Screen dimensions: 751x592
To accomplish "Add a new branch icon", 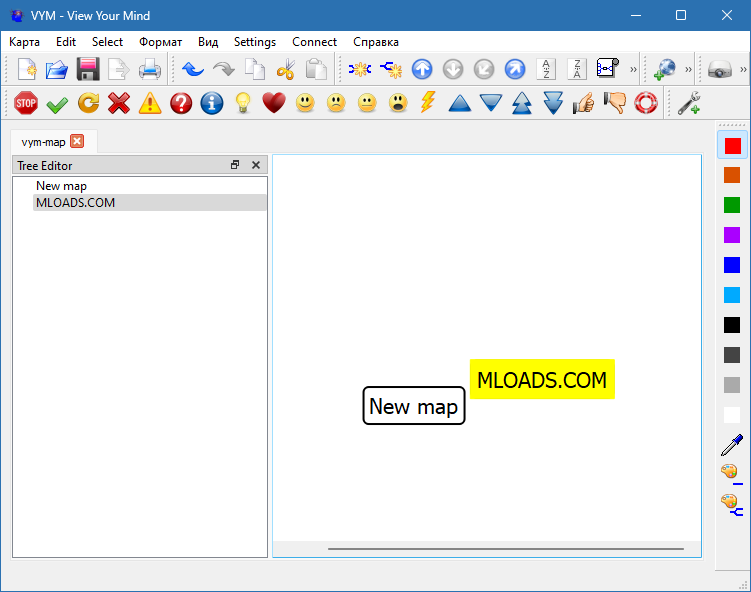I will [x=391, y=69].
